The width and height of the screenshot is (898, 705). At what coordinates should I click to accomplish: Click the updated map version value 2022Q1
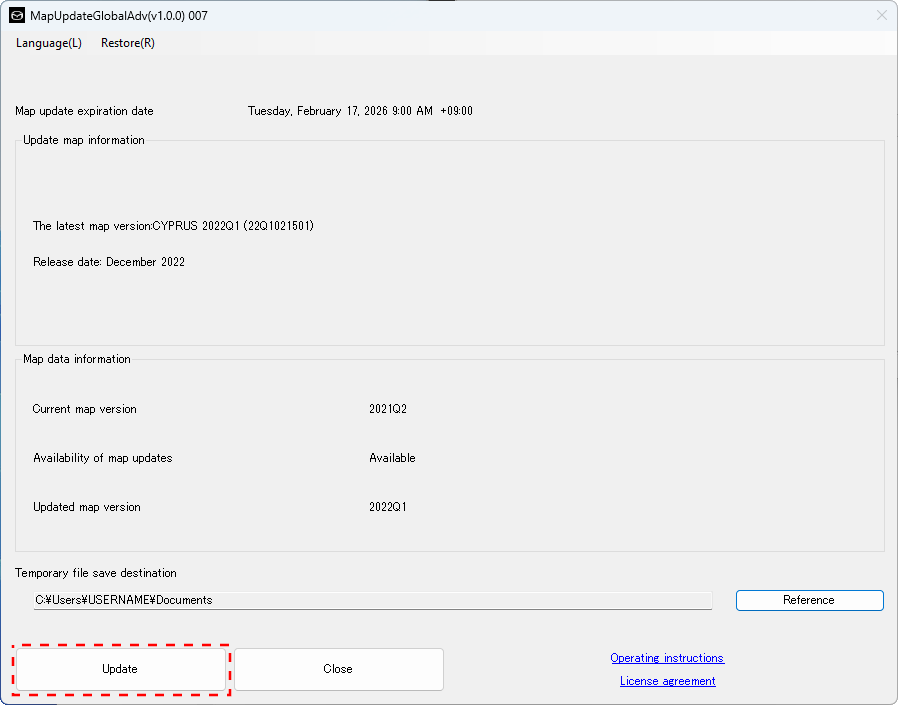(x=388, y=507)
